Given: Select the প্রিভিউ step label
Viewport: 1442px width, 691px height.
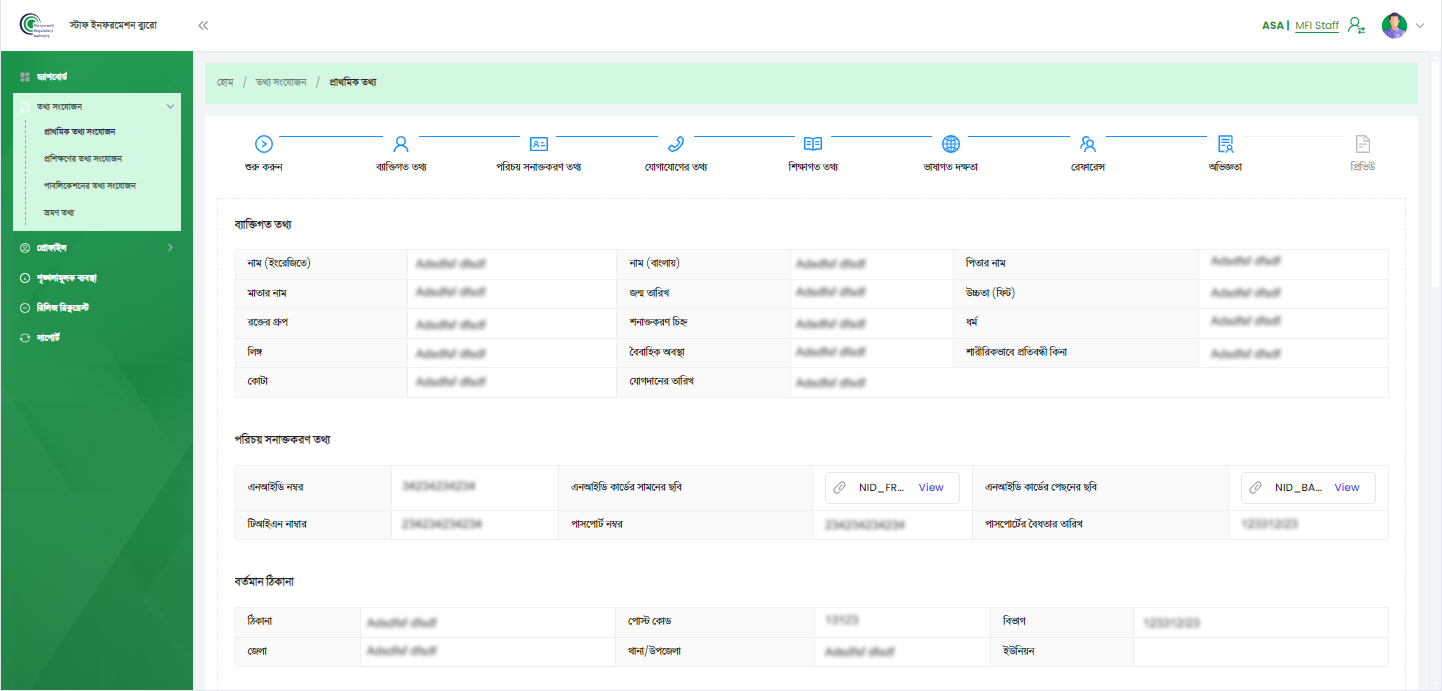Looking at the screenshot, I should (x=1363, y=167).
